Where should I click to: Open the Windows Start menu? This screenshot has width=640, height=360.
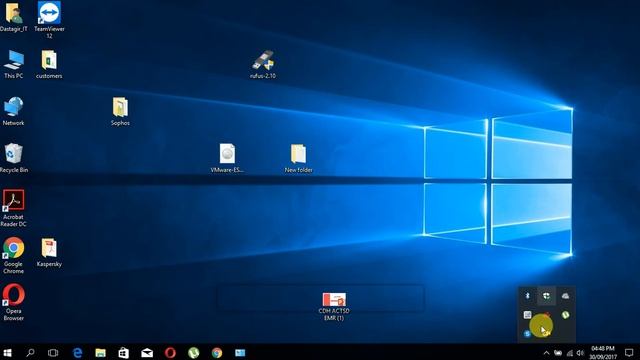(x=7, y=353)
